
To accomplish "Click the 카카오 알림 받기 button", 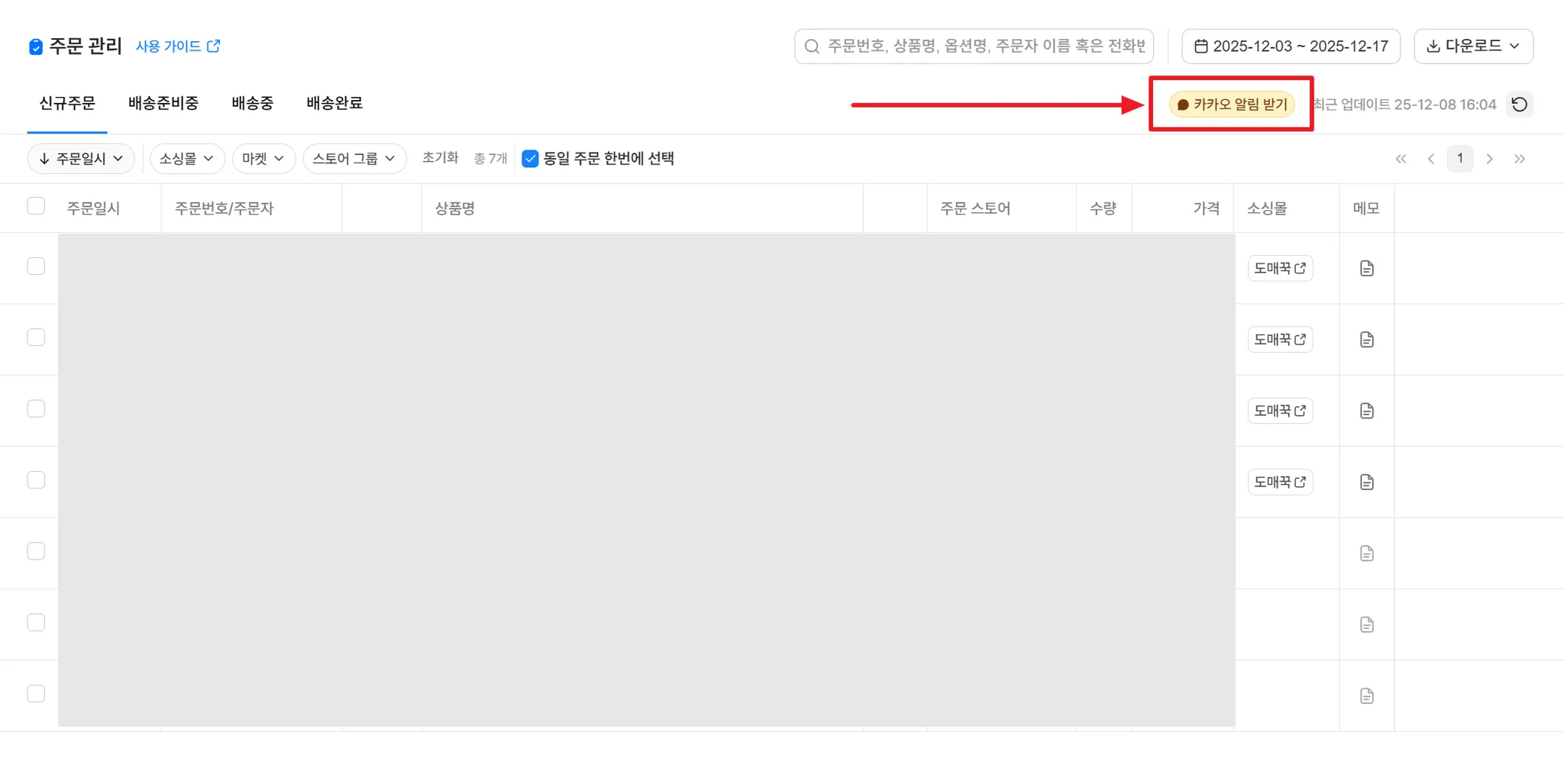I will click(1232, 105).
